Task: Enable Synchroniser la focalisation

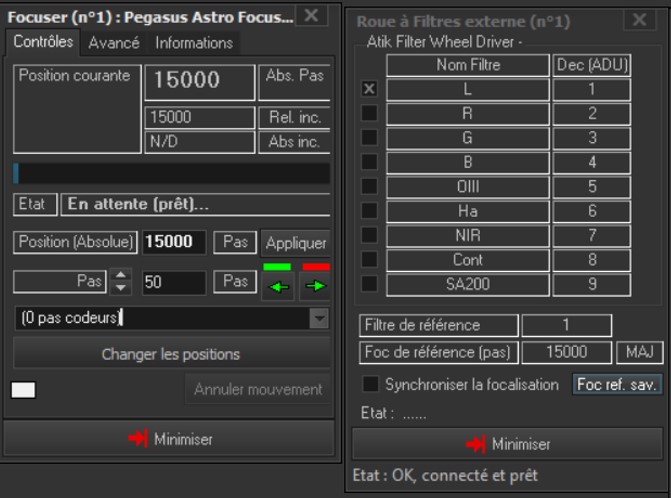Action: 371,384
